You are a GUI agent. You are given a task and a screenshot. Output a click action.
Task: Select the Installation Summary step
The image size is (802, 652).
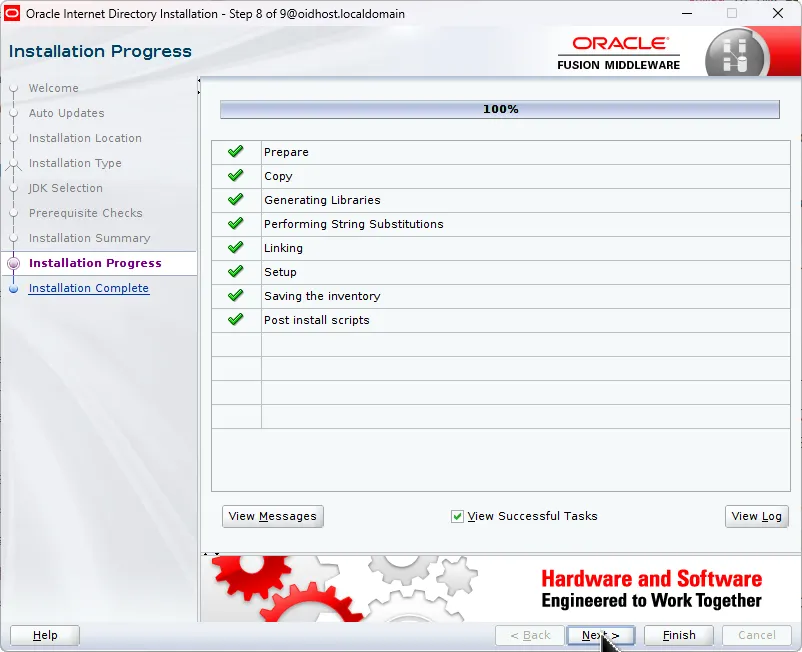click(90, 238)
